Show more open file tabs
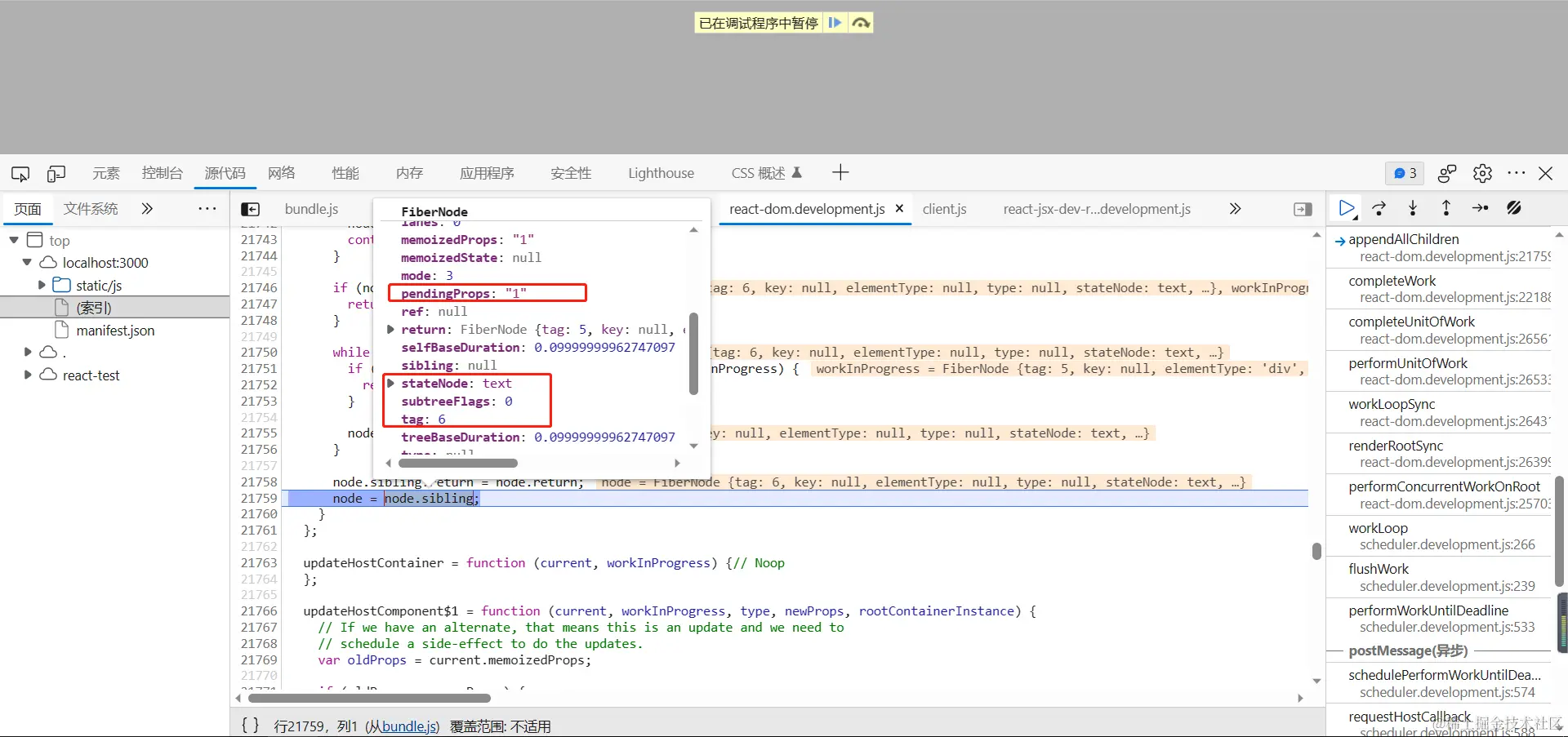The height and width of the screenshot is (737, 1568). pos(1235,209)
